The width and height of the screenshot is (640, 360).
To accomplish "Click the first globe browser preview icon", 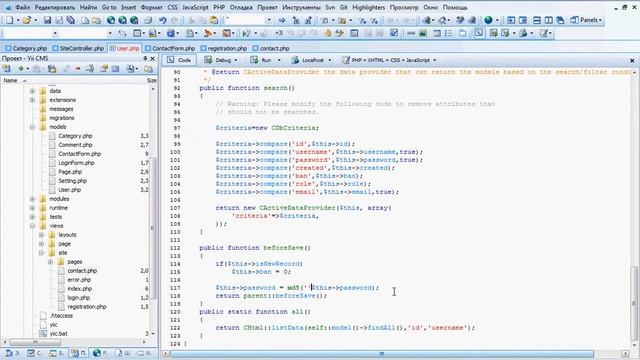I will 111,20.
